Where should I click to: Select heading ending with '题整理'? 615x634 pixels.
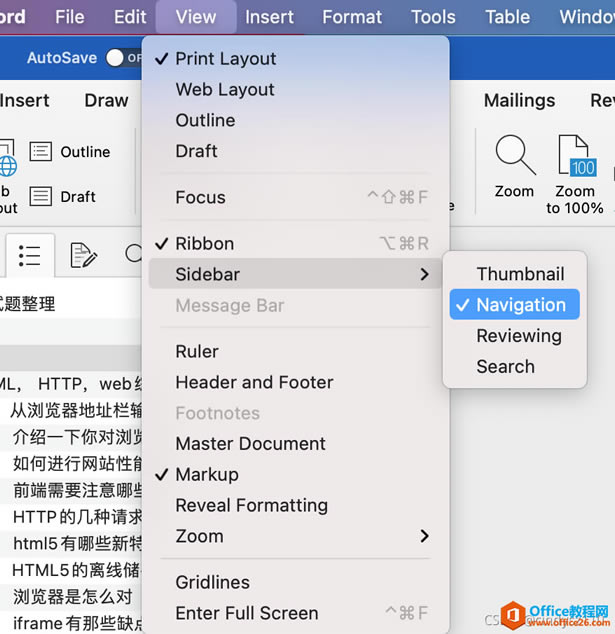(x=71, y=304)
